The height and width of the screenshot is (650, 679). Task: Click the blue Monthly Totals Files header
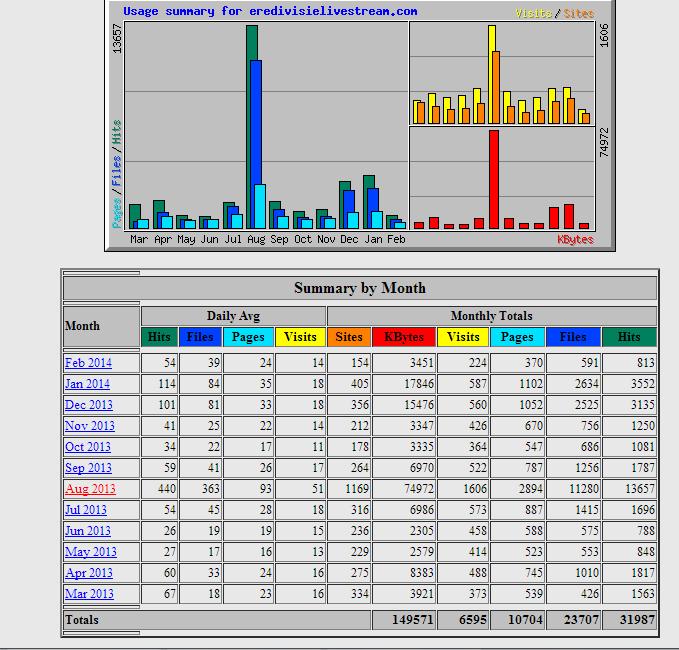pos(573,337)
